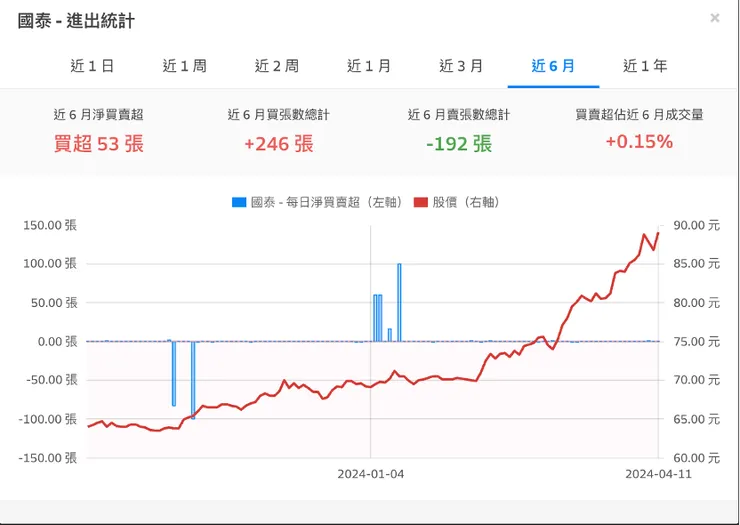The image size is (740, 525).
Task: Close the 國泰 進出統計 dialog
Action: click(x=715, y=18)
